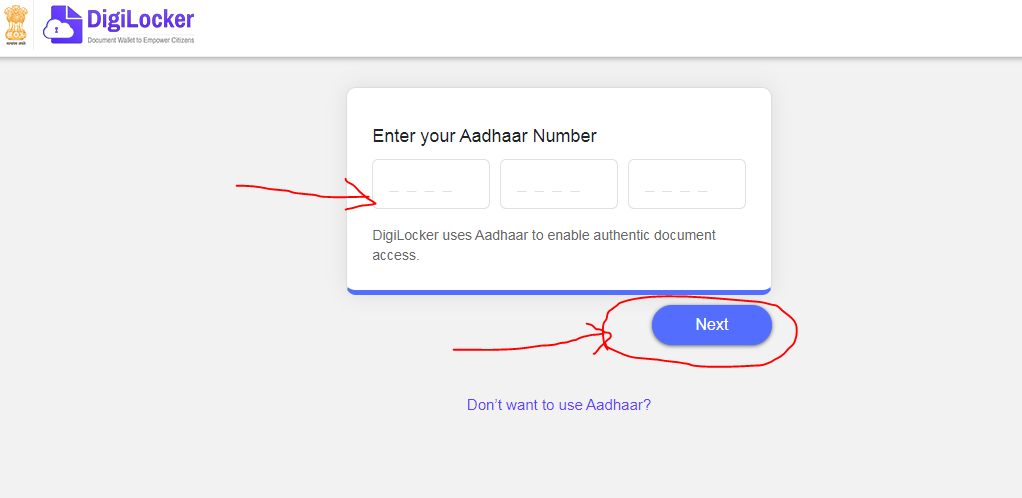1022x498 pixels.
Task: Click the 'Document Wallet to Empower Citizens' tagline
Action: pyautogui.click(x=141, y=40)
